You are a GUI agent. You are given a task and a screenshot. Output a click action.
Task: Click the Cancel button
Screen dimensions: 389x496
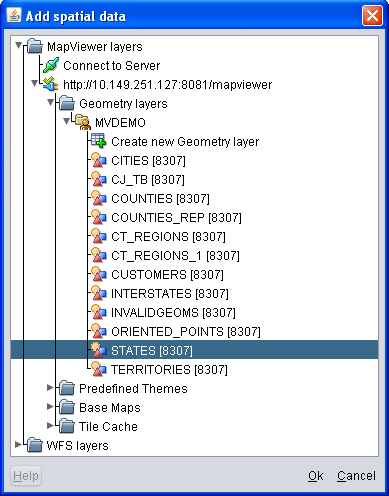(x=356, y=476)
